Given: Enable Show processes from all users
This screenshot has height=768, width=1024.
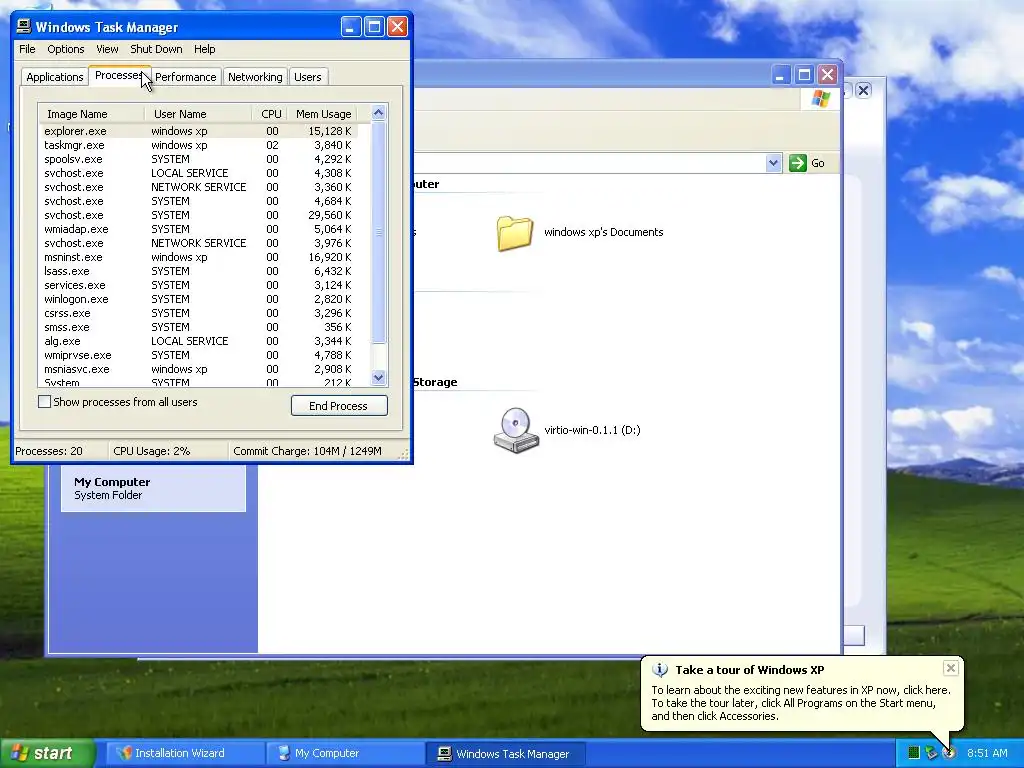Looking at the screenshot, I should click(44, 402).
